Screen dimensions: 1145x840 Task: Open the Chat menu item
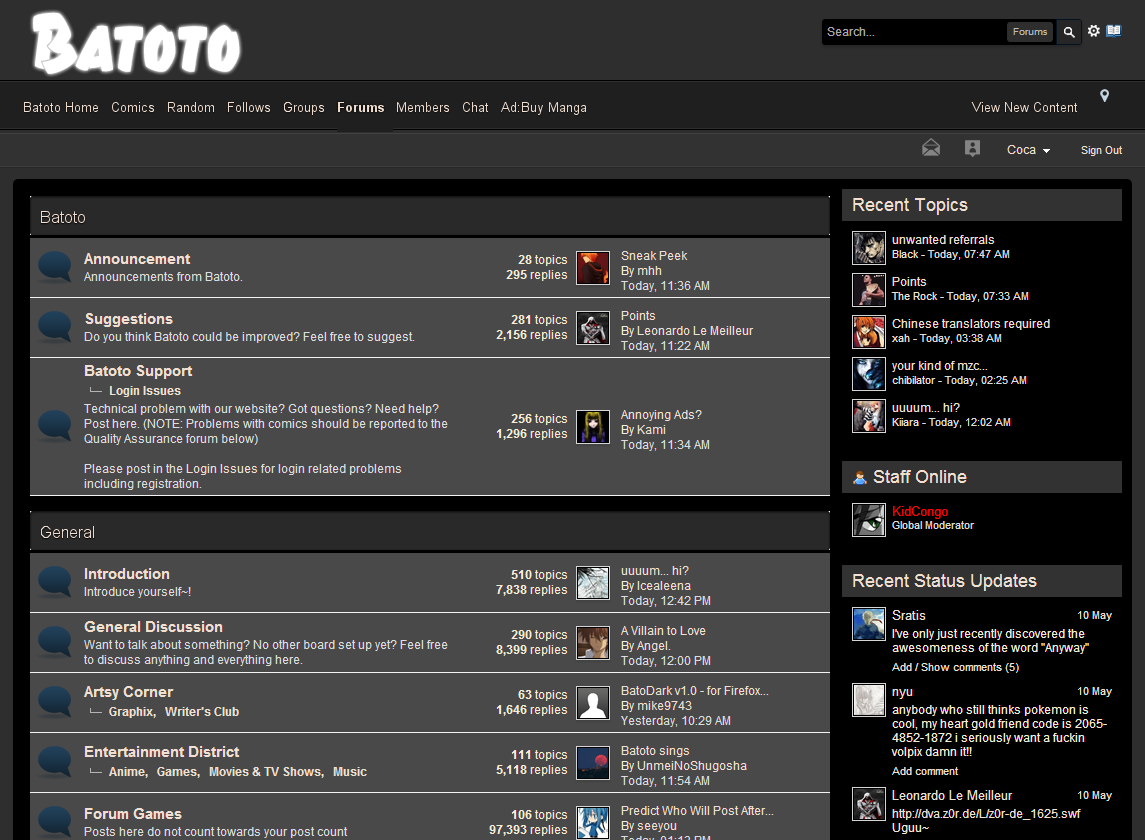pos(475,107)
